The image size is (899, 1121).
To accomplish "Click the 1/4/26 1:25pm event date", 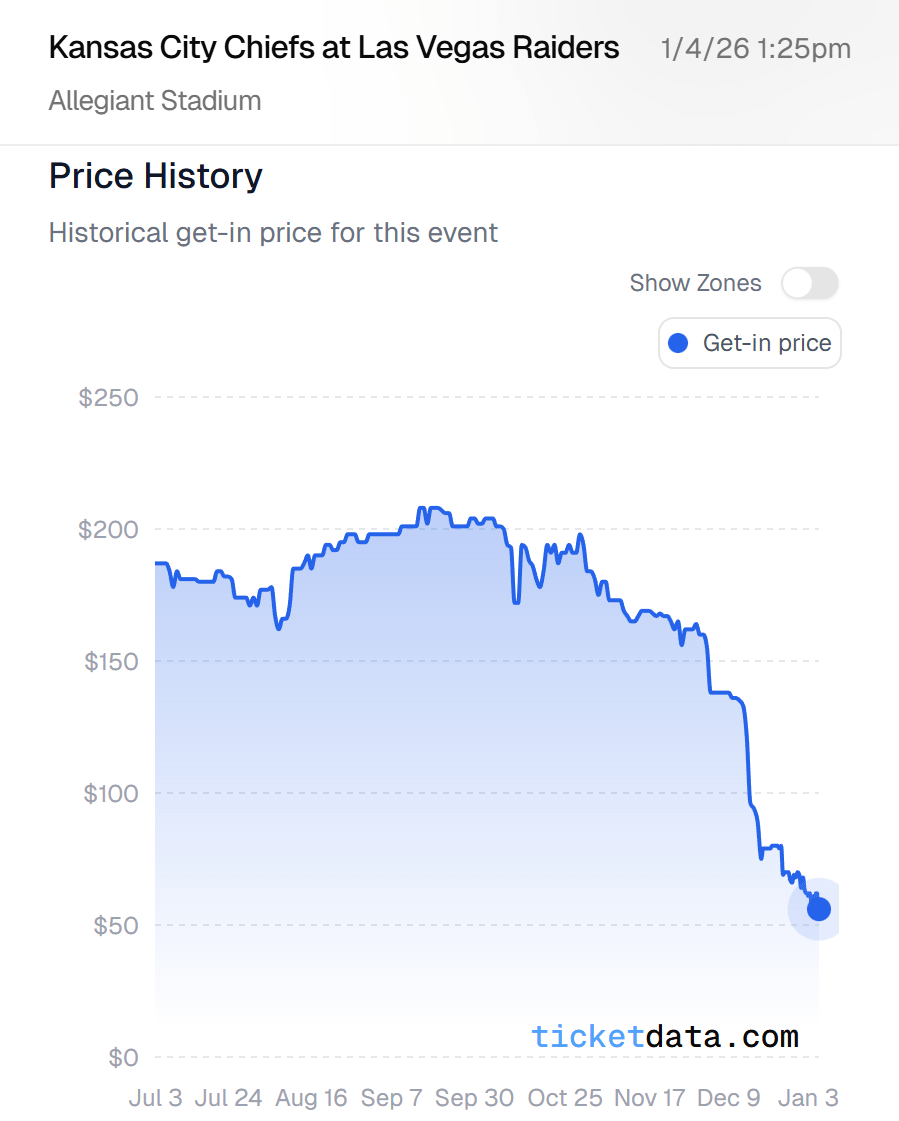I will click(756, 48).
